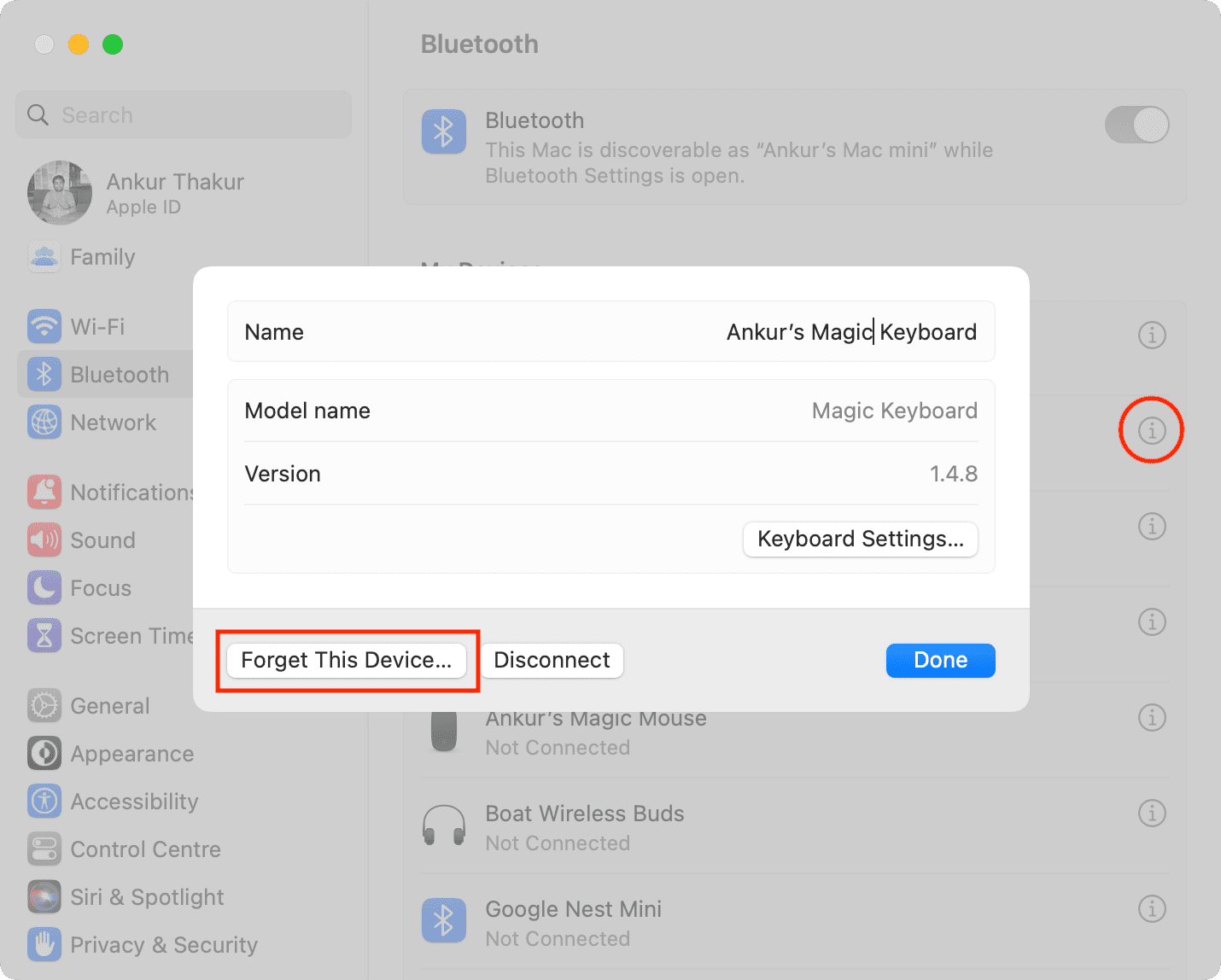The image size is (1221, 980).
Task: Open Ankur Thakur Apple ID profile
Action: (137, 193)
